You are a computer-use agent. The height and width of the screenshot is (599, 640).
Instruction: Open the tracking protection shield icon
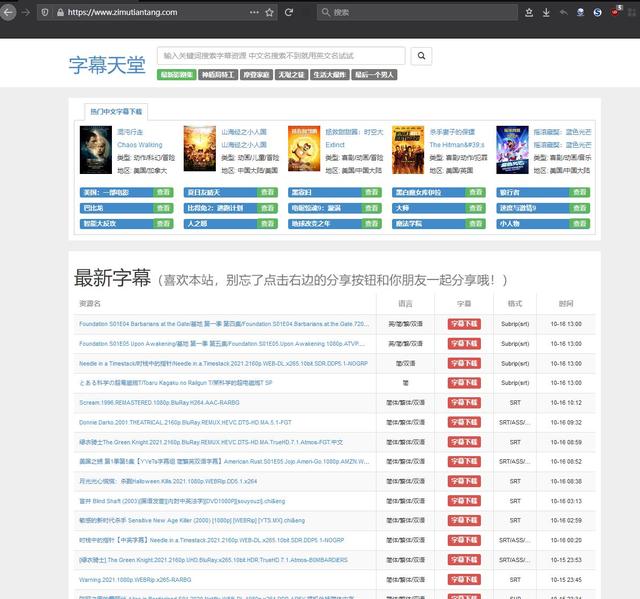point(45,13)
